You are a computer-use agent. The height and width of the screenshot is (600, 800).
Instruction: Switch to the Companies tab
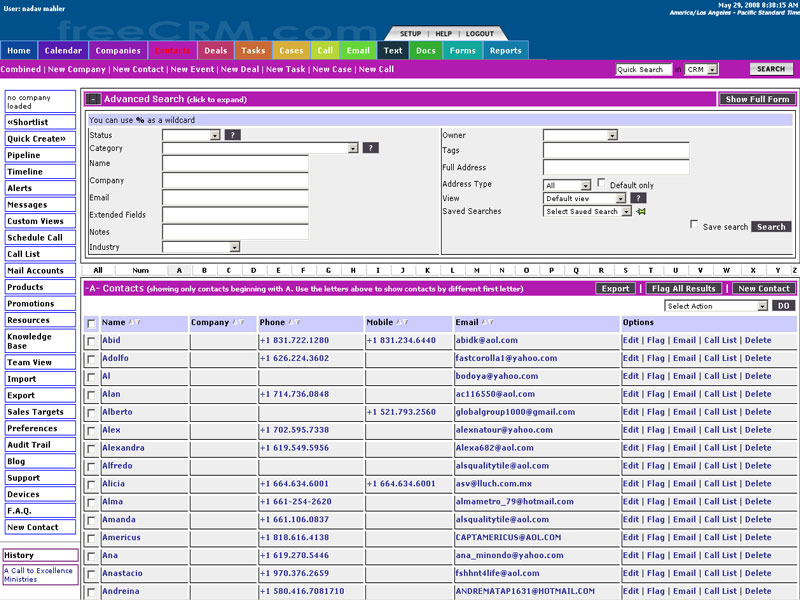point(118,51)
